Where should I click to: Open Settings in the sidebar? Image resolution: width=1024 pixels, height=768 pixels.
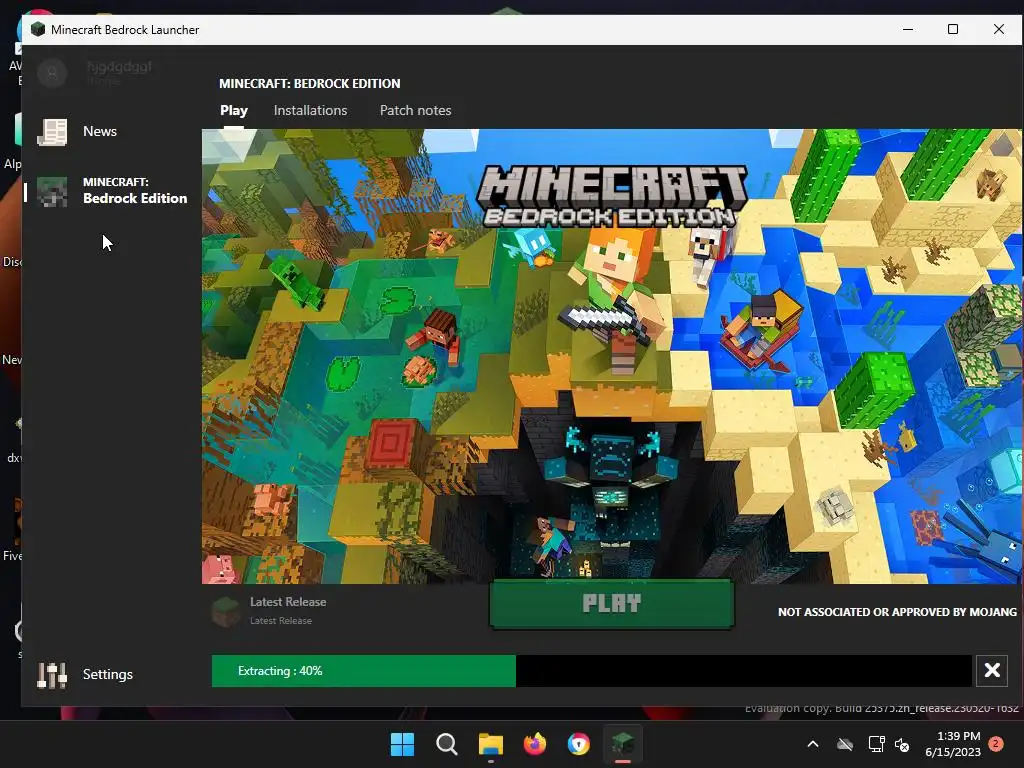85,674
